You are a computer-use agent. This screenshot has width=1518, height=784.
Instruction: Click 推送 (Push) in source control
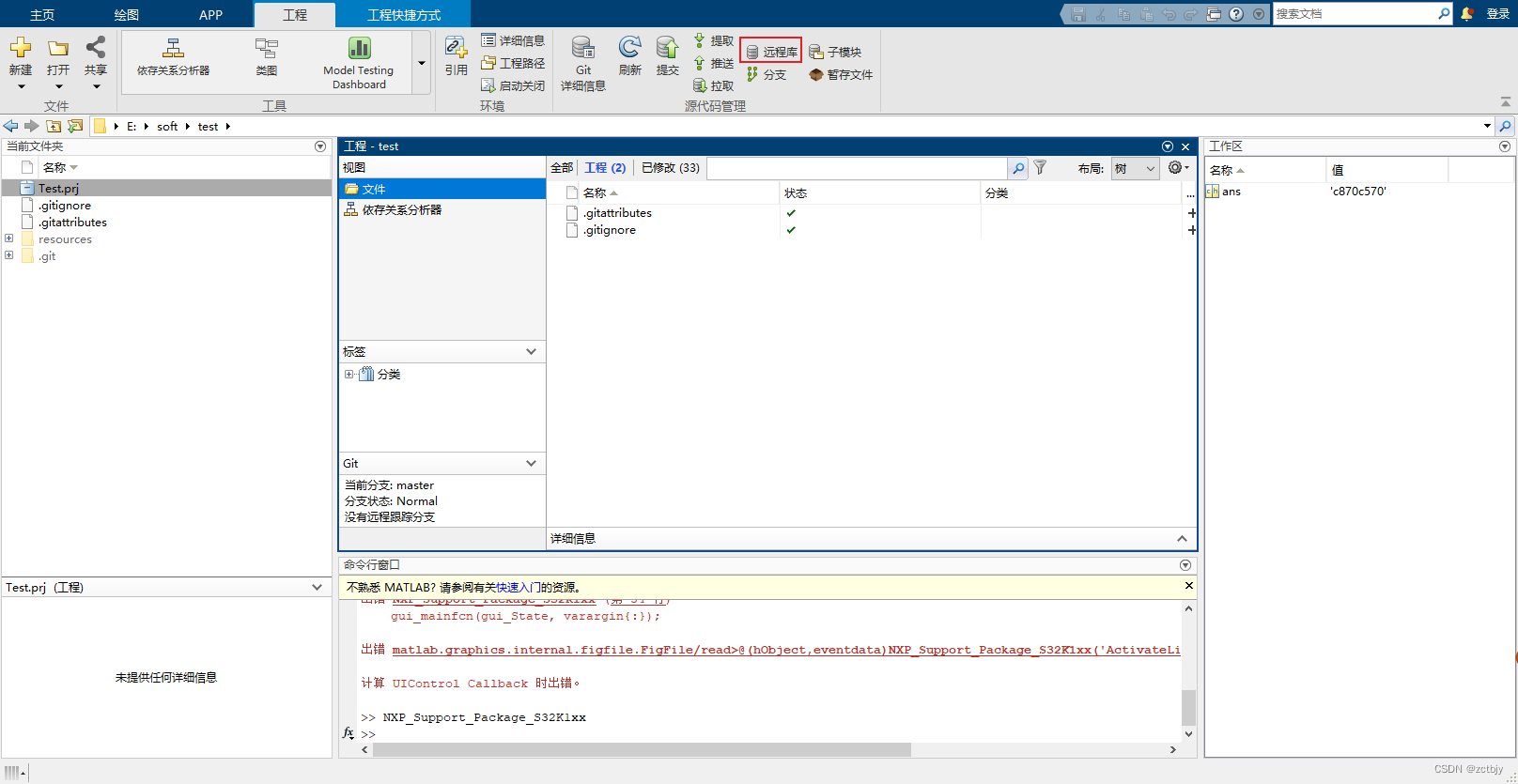click(x=714, y=63)
